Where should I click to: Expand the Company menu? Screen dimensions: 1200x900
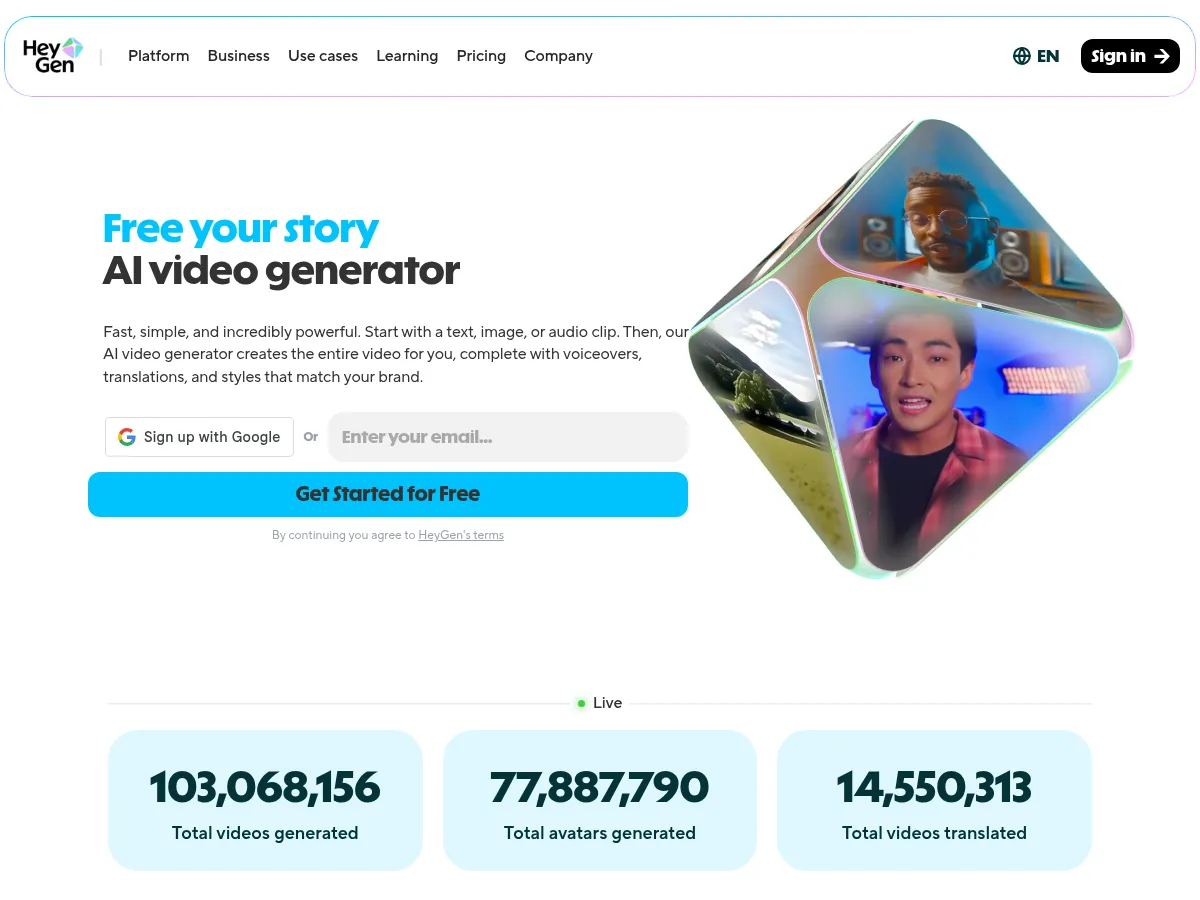[x=558, y=56]
